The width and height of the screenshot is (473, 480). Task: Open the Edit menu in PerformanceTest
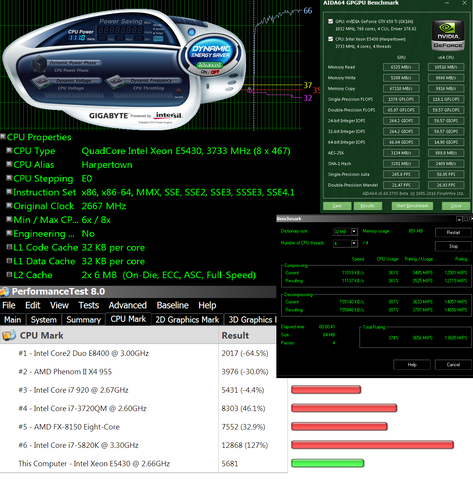pyautogui.click(x=32, y=305)
